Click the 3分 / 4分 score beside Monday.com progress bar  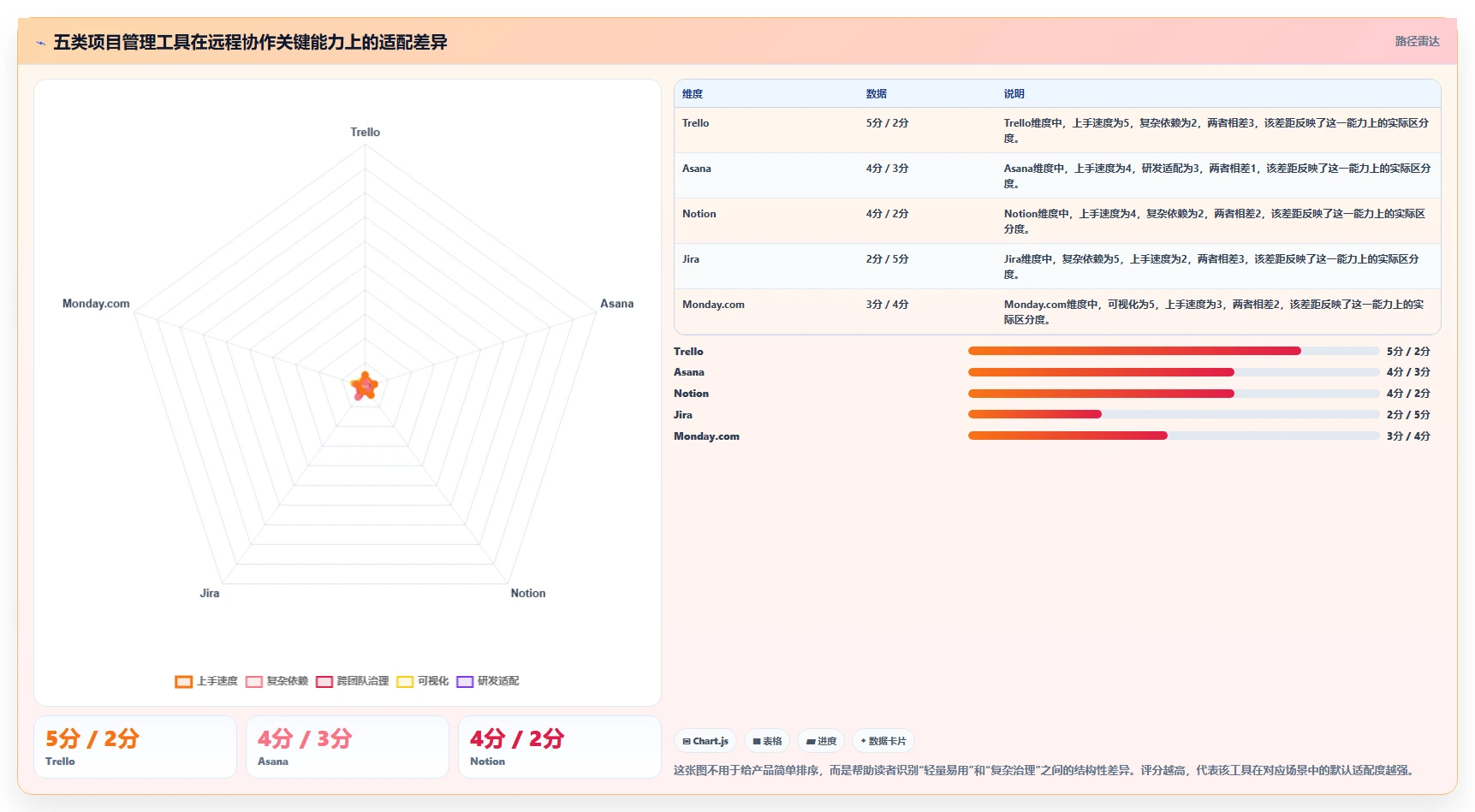[x=1408, y=436]
